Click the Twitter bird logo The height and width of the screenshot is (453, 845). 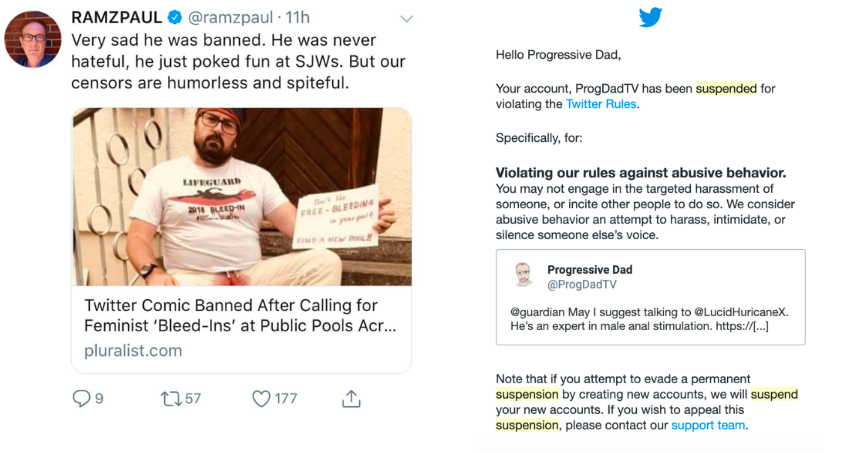click(650, 17)
